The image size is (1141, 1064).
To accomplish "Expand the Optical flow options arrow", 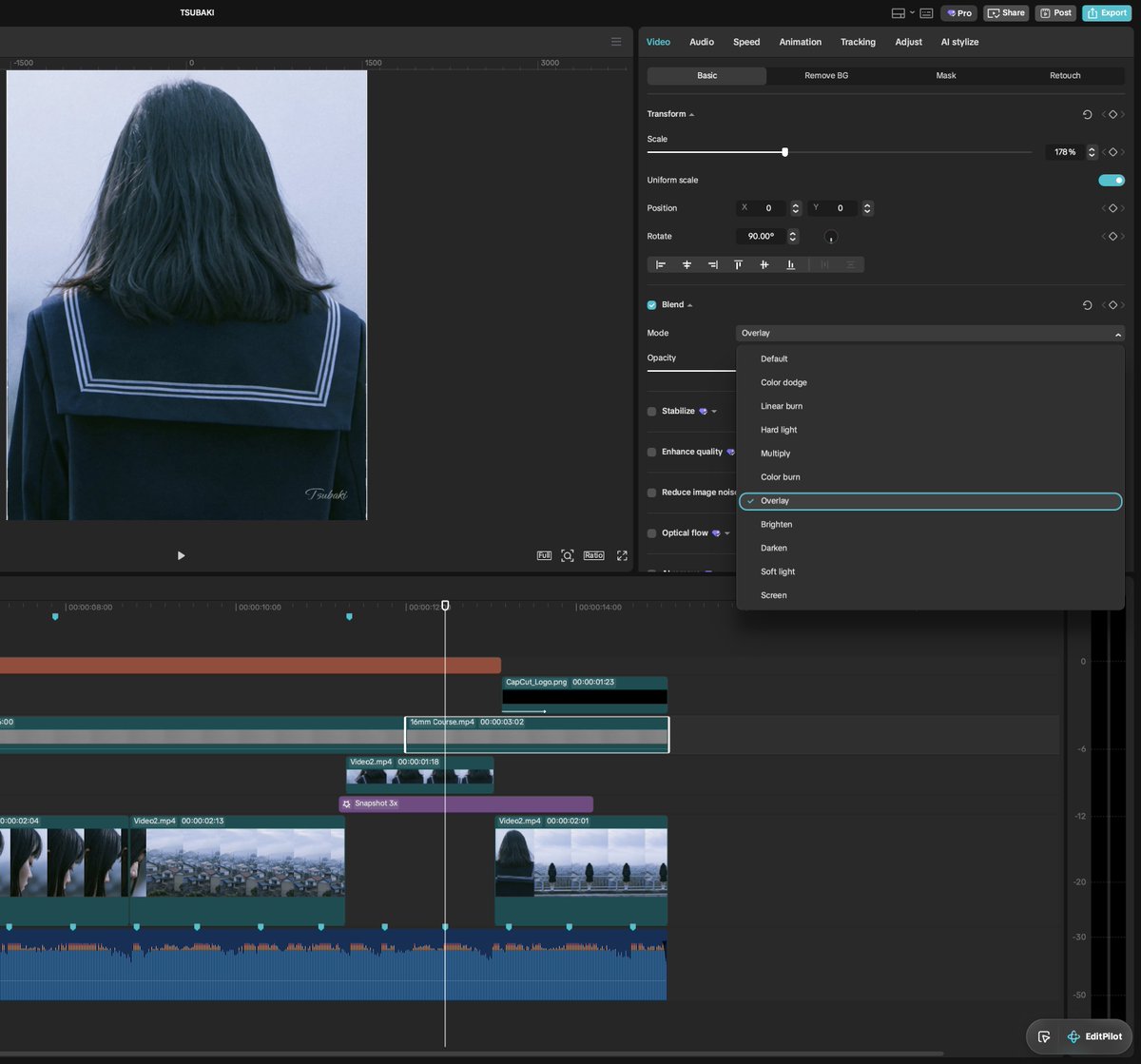I will point(727,533).
